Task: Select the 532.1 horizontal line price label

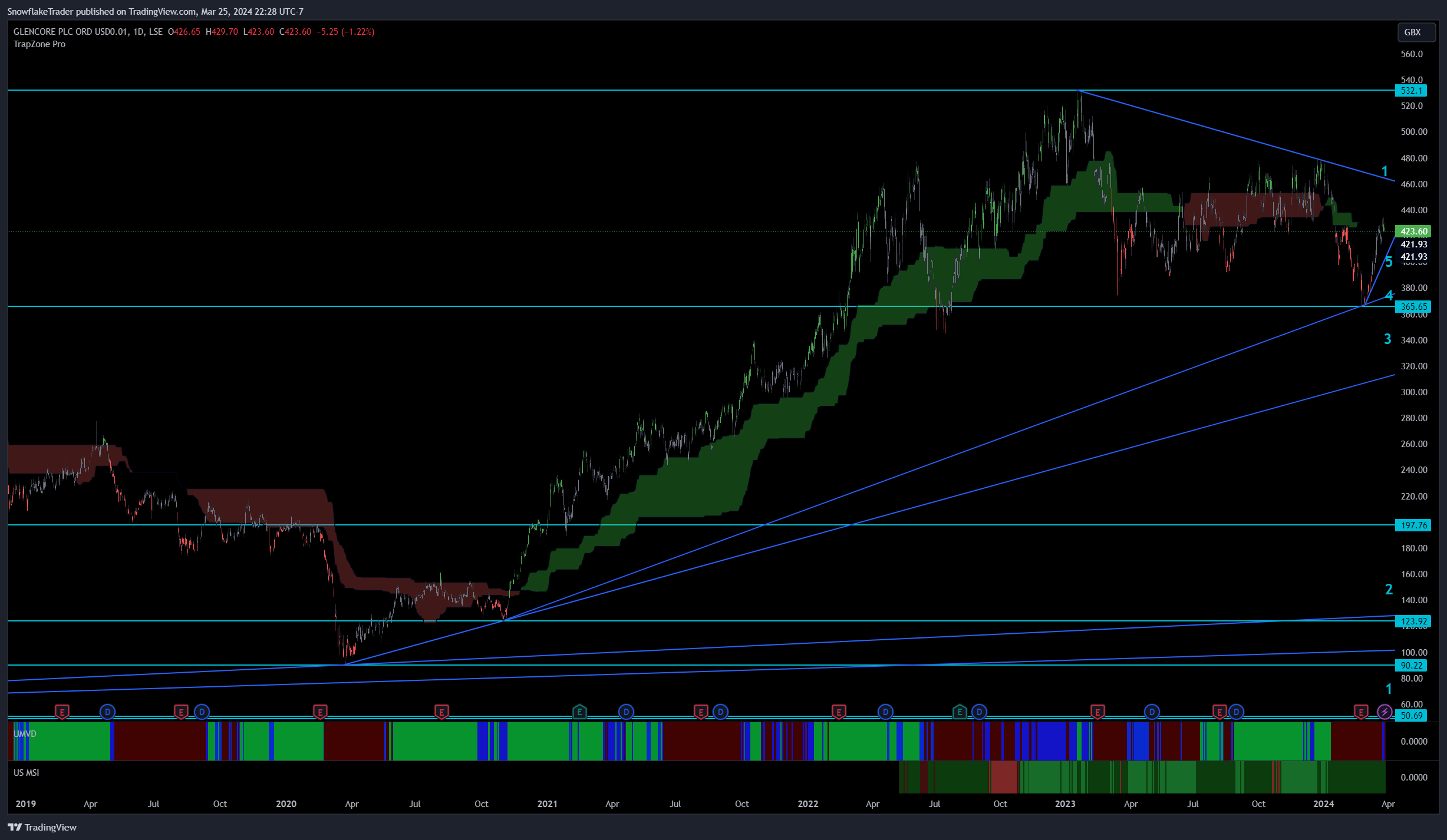Action: tap(1411, 91)
